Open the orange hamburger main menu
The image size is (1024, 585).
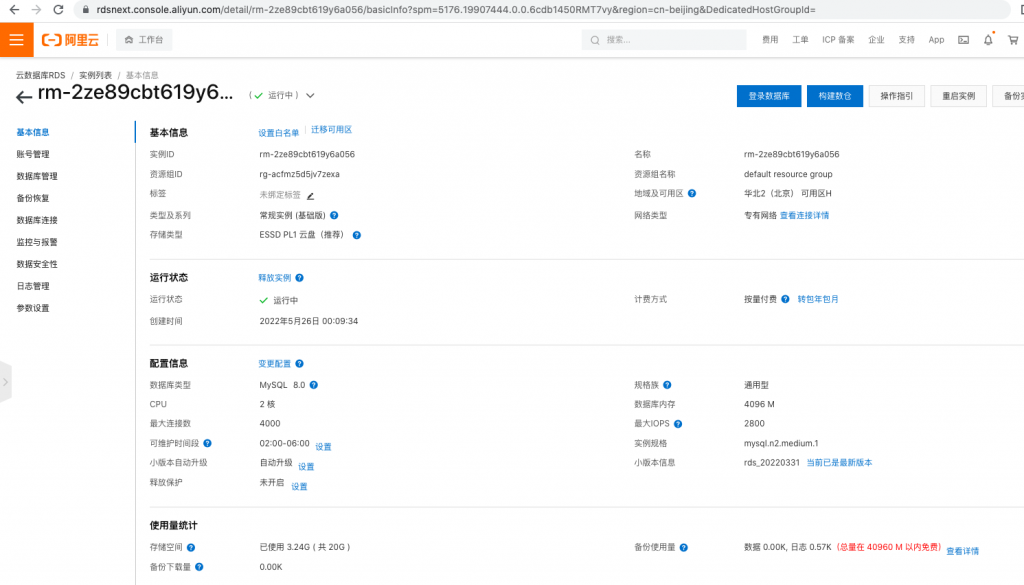click(x=16, y=40)
